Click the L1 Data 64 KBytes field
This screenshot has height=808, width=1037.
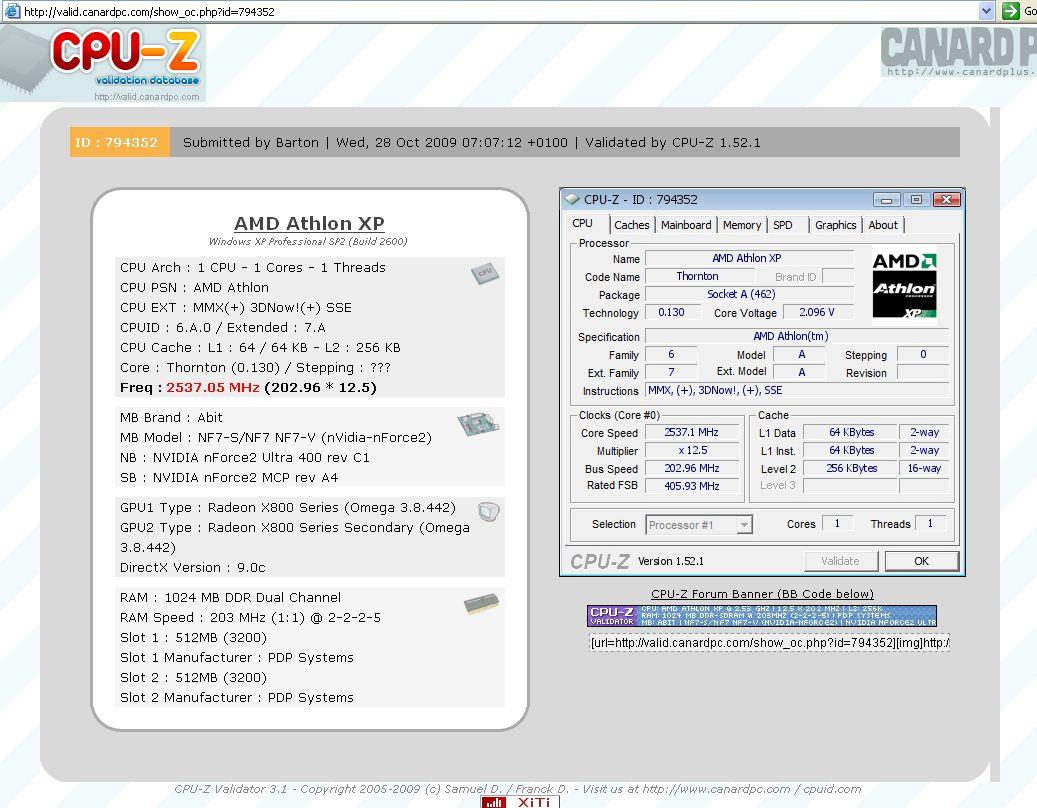coord(851,432)
